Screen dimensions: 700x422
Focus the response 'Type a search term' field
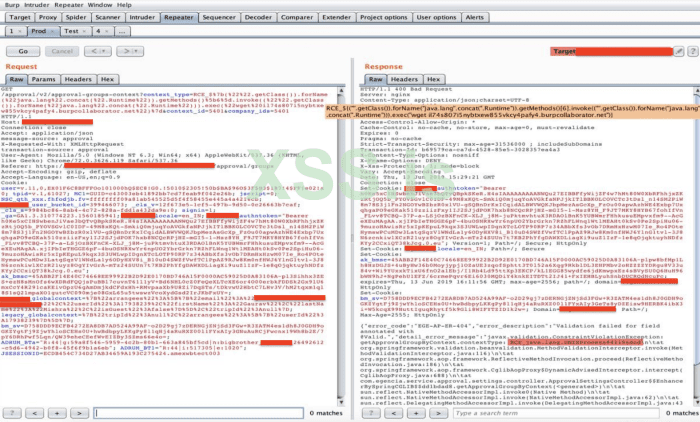coord(557,413)
